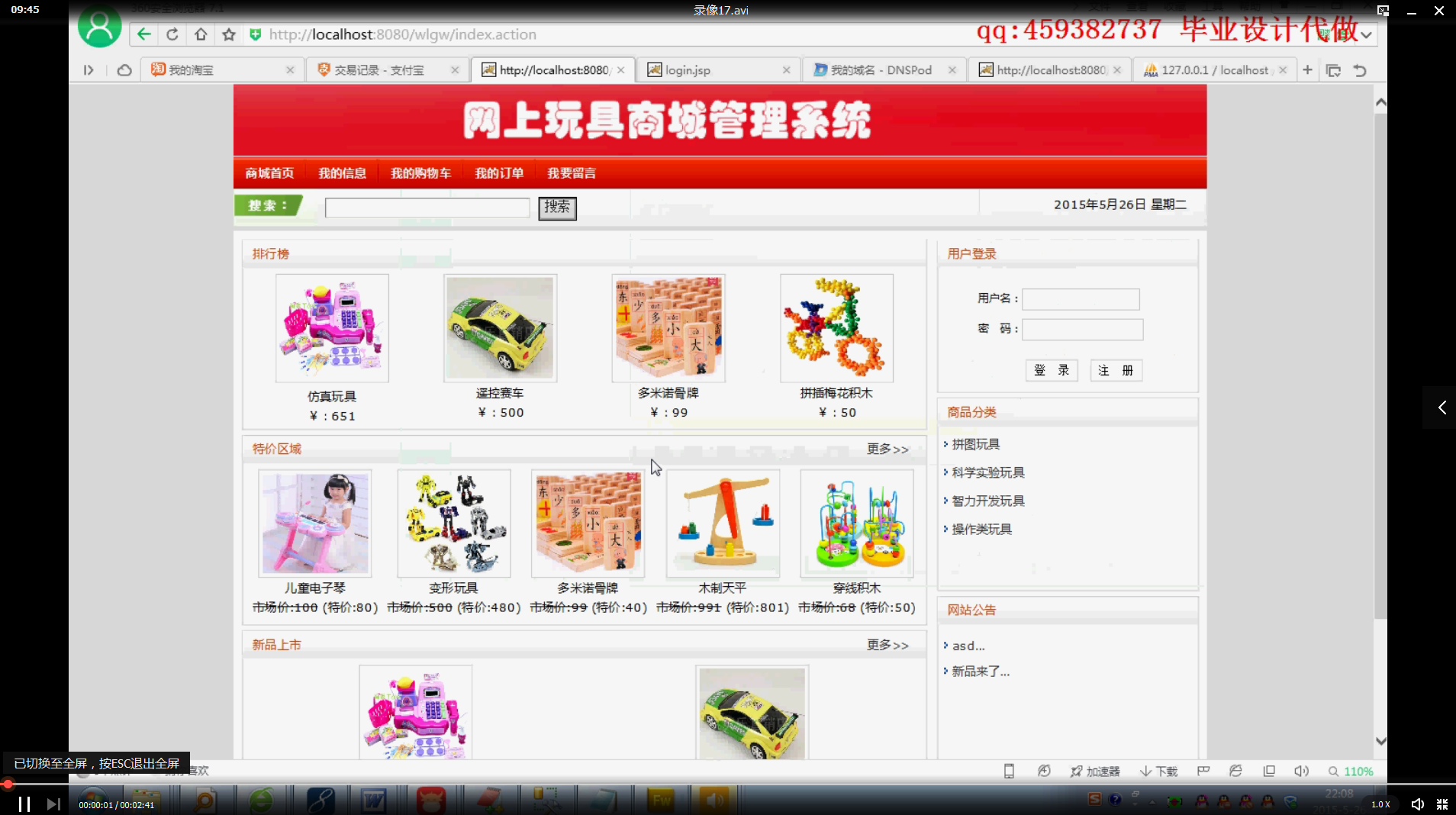Close the 我的淘宝 tab

coord(290,70)
